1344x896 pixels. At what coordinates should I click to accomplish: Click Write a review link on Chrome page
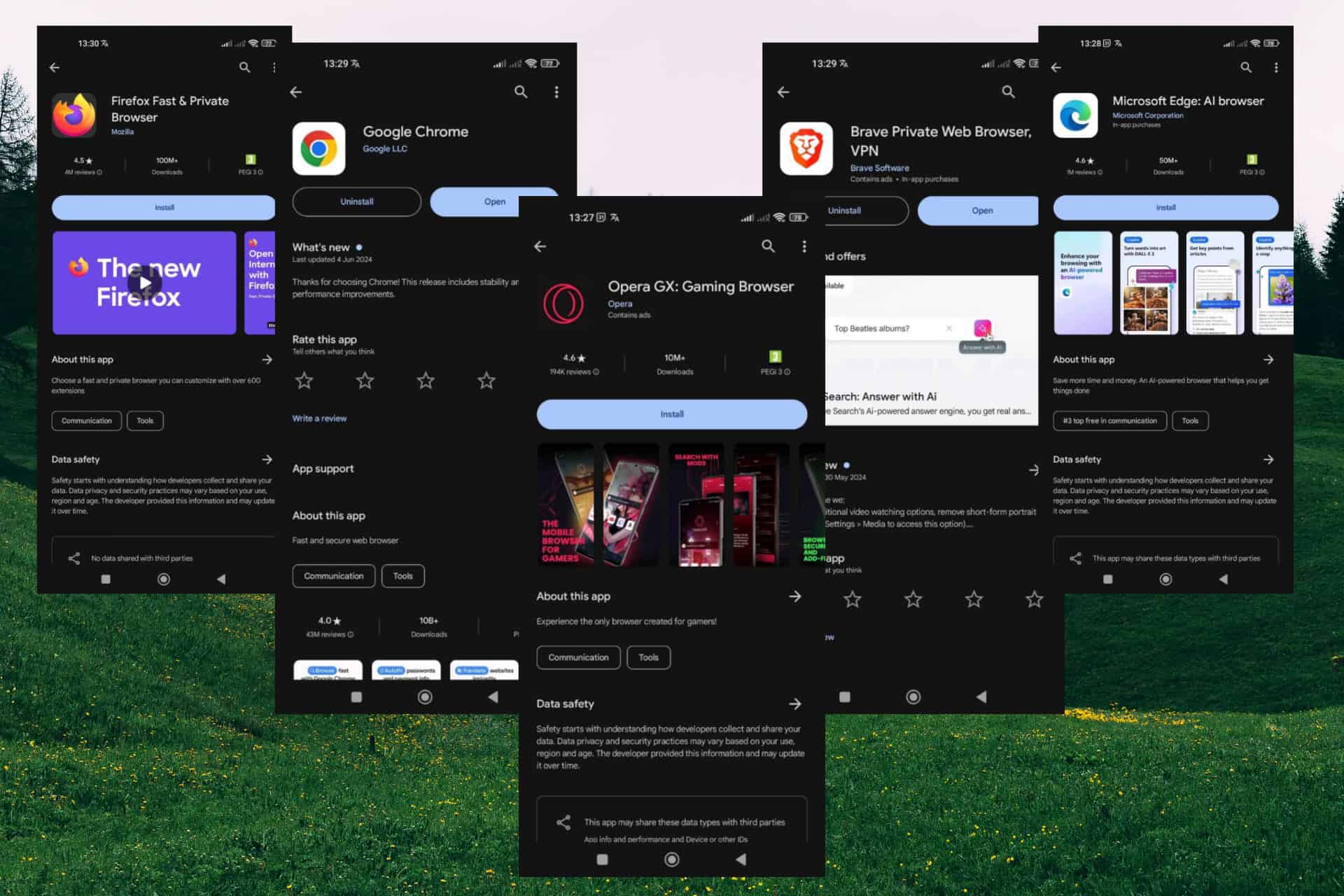(x=318, y=418)
